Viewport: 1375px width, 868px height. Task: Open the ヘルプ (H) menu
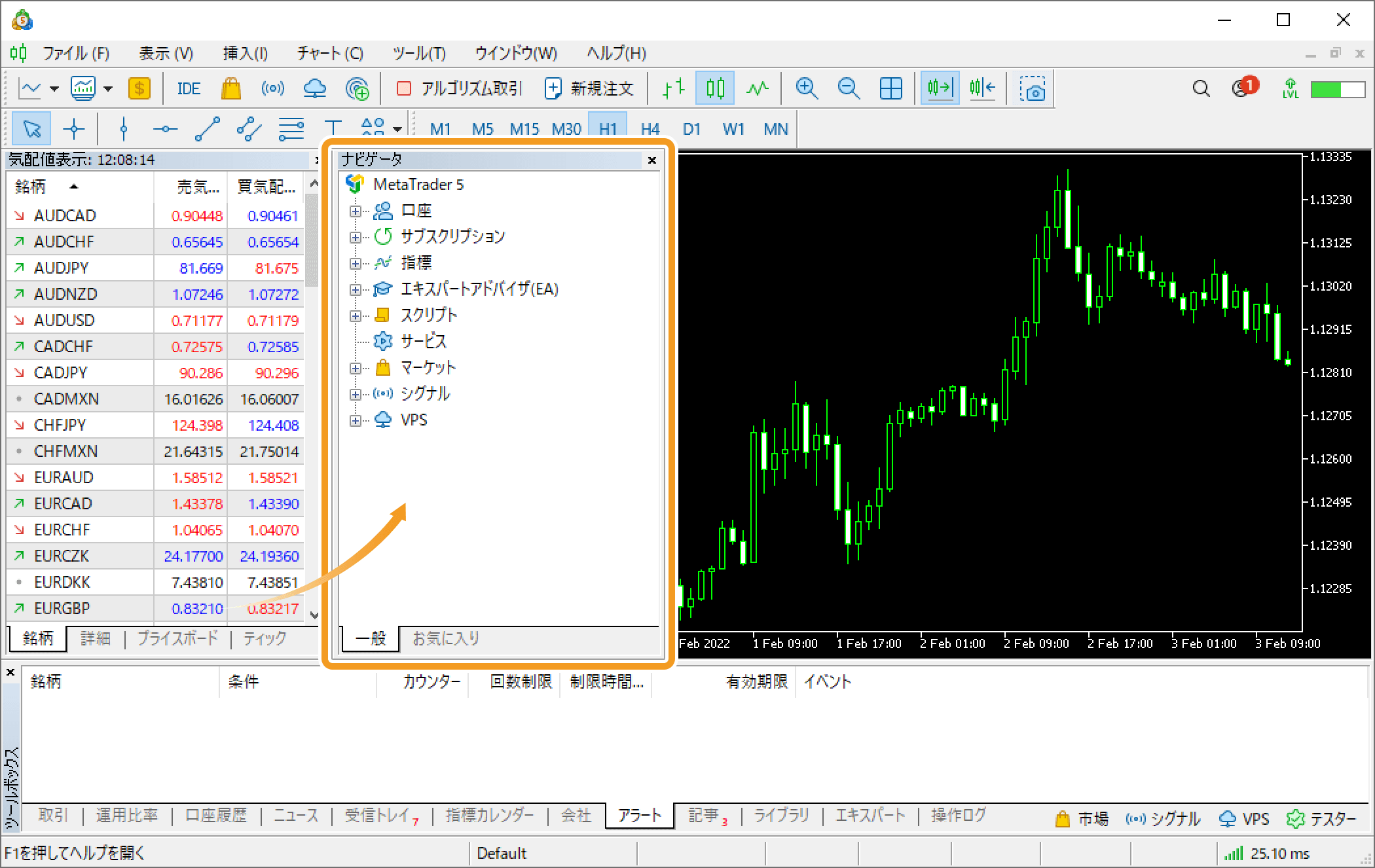(x=616, y=53)
